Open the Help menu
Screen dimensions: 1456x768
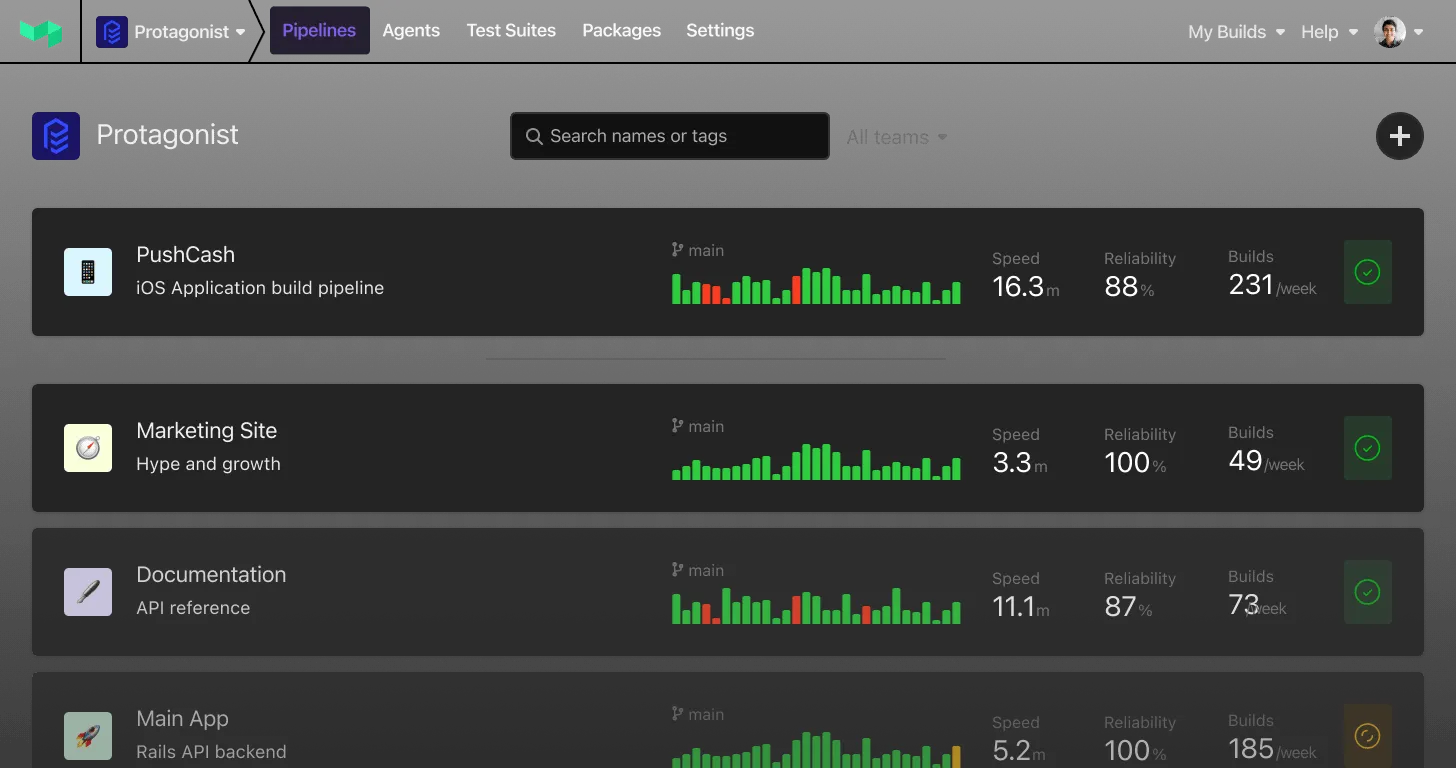(1329, 32)
